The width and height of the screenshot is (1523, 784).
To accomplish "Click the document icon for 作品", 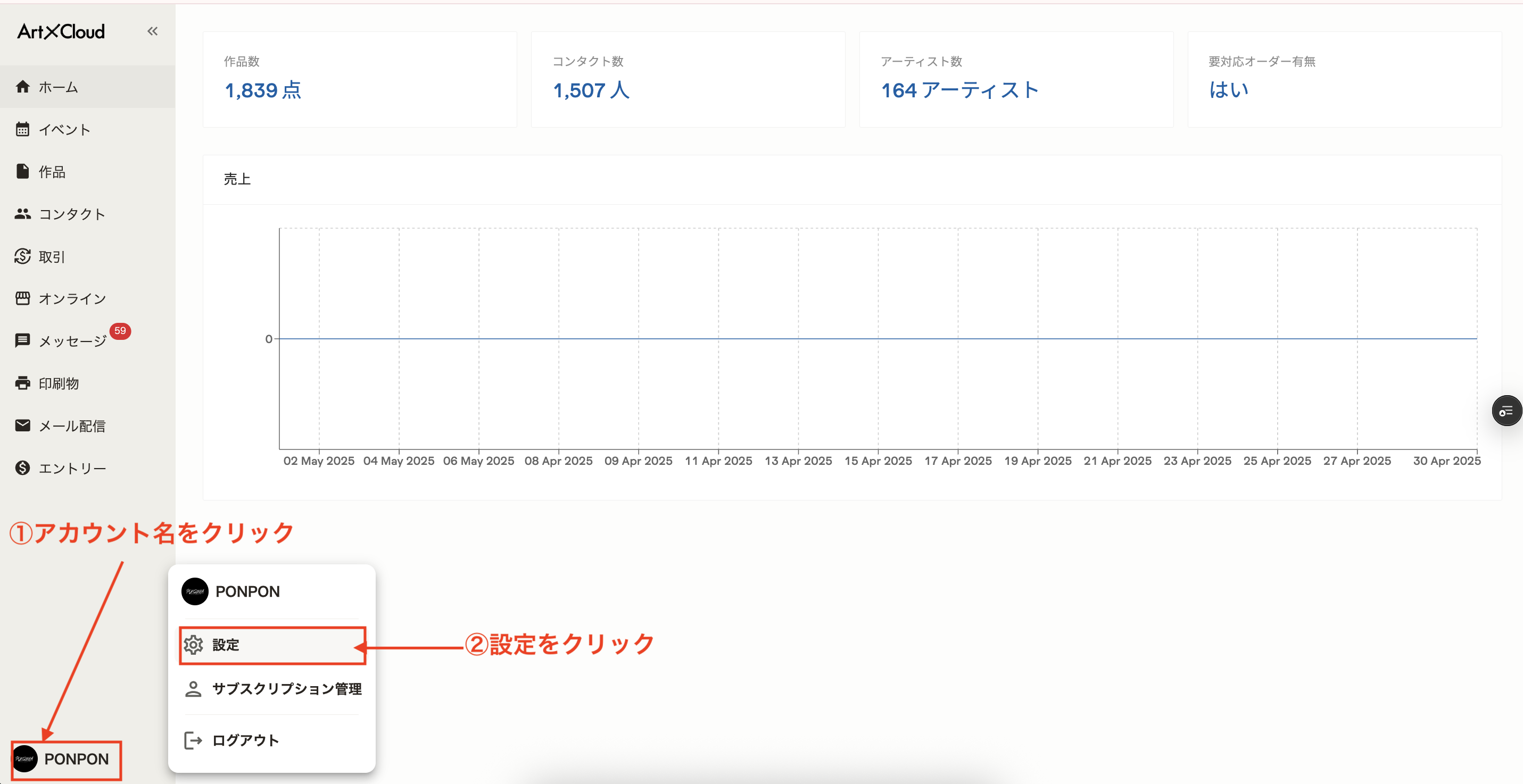I will point(22,171).
